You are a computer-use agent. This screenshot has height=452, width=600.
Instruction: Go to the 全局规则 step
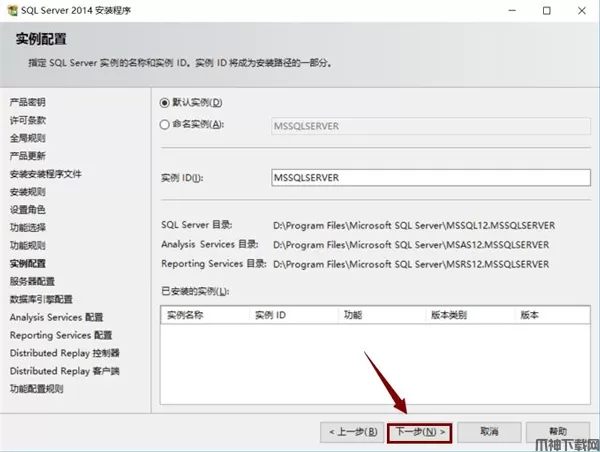coord(28,138)
